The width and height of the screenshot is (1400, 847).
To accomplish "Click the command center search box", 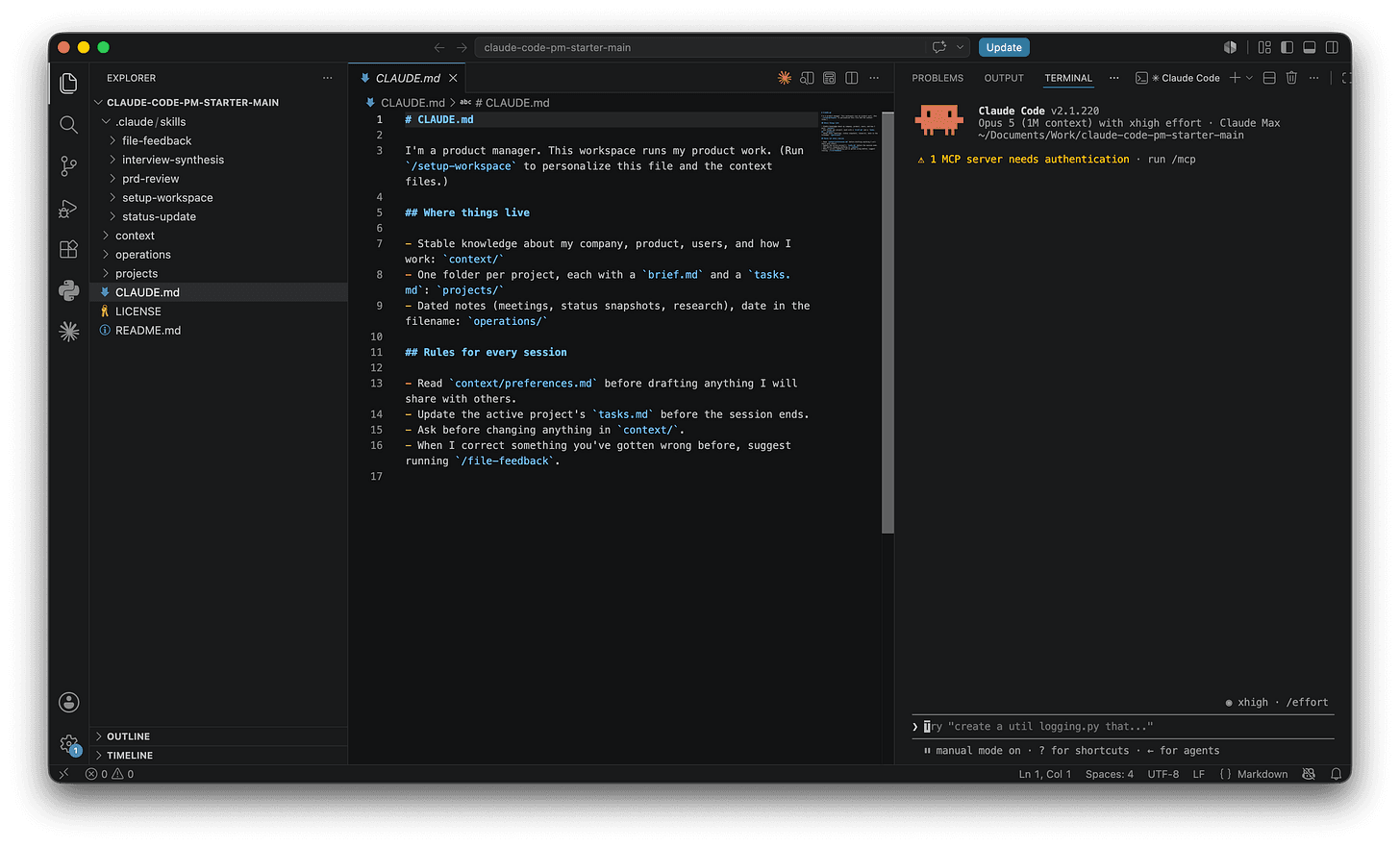I will pyautogui.click(x=700, y=47).
